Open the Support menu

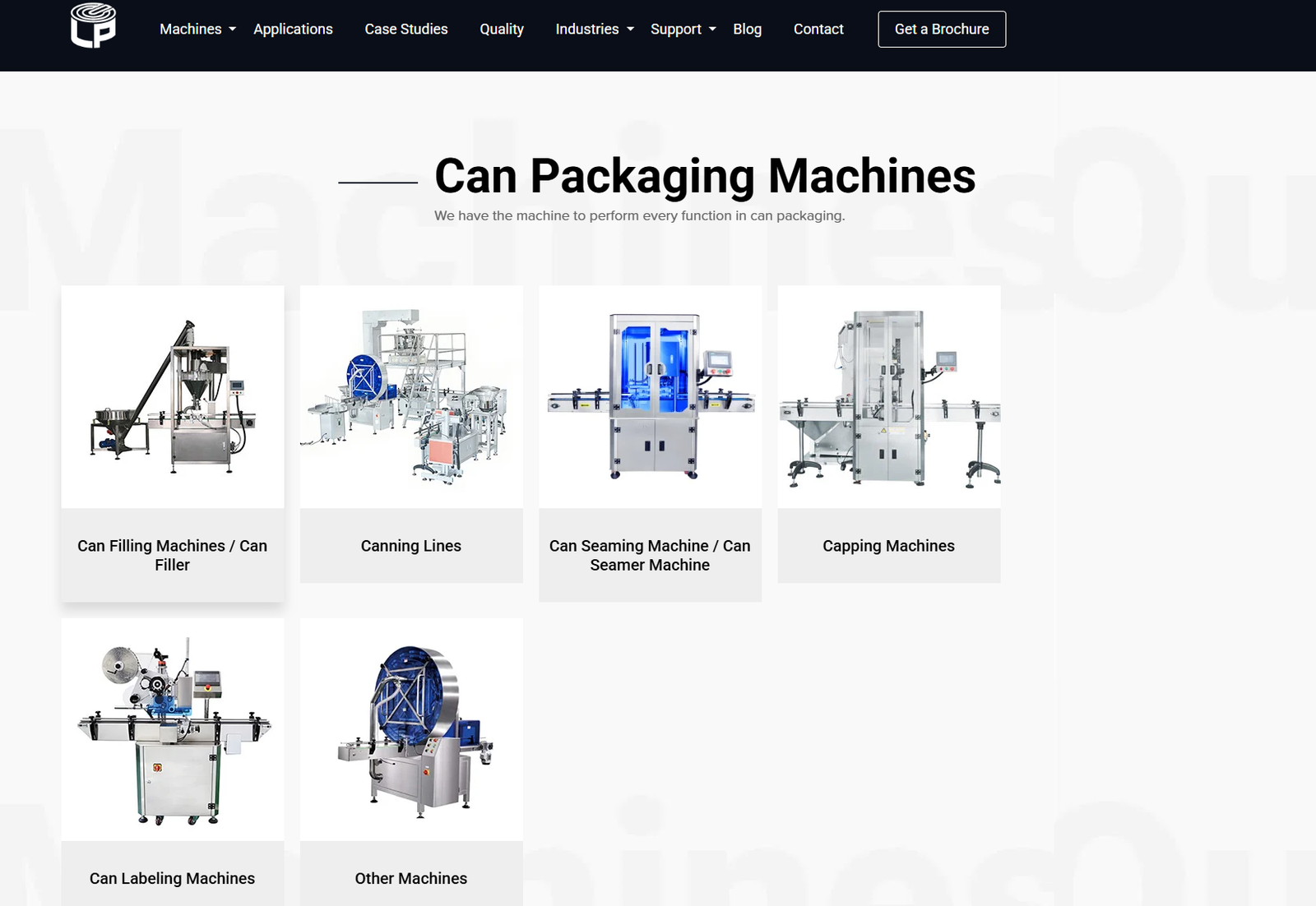[x=675, y=29]
